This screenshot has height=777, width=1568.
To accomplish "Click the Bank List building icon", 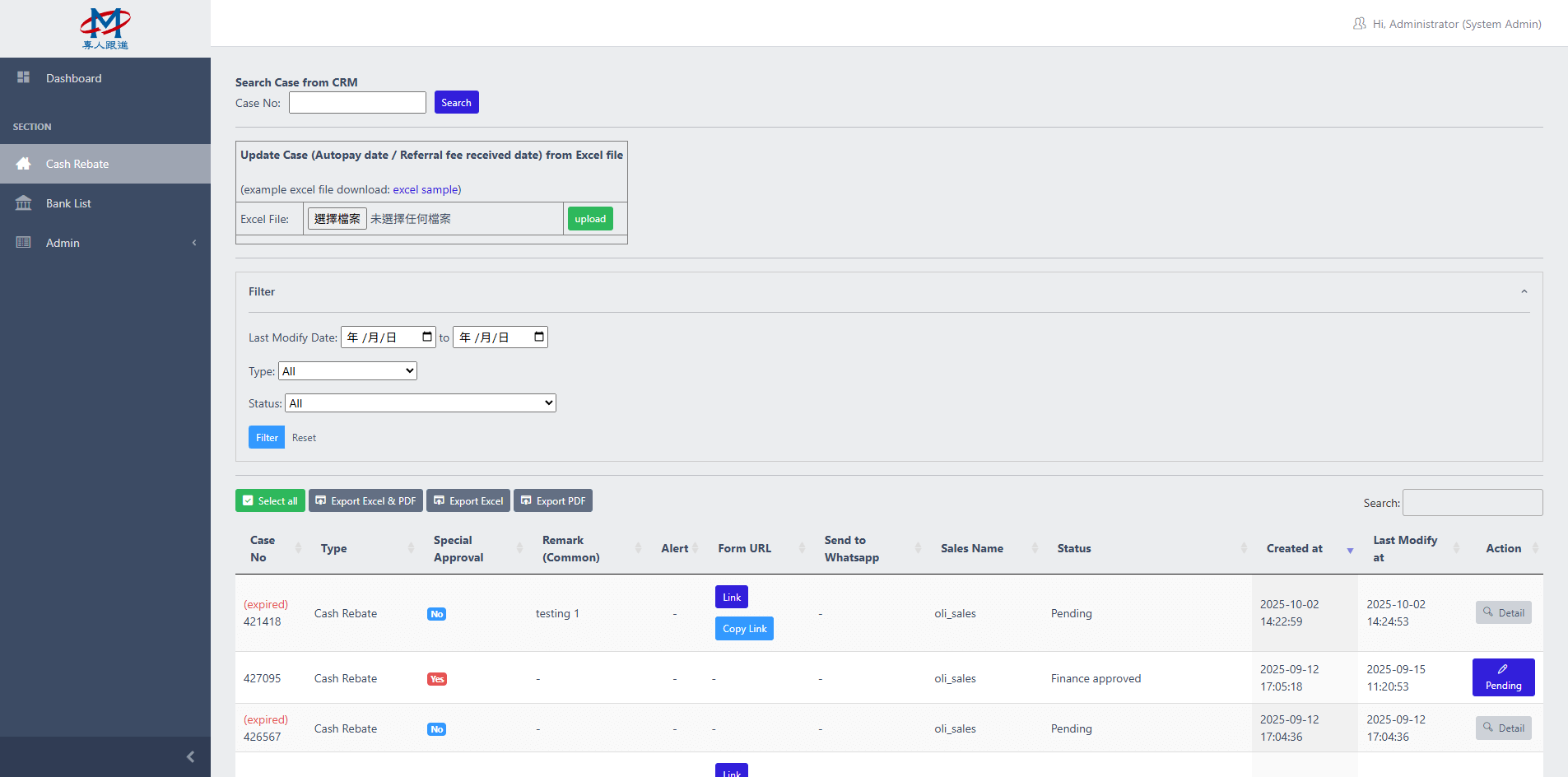I will [x=24, y=203].
